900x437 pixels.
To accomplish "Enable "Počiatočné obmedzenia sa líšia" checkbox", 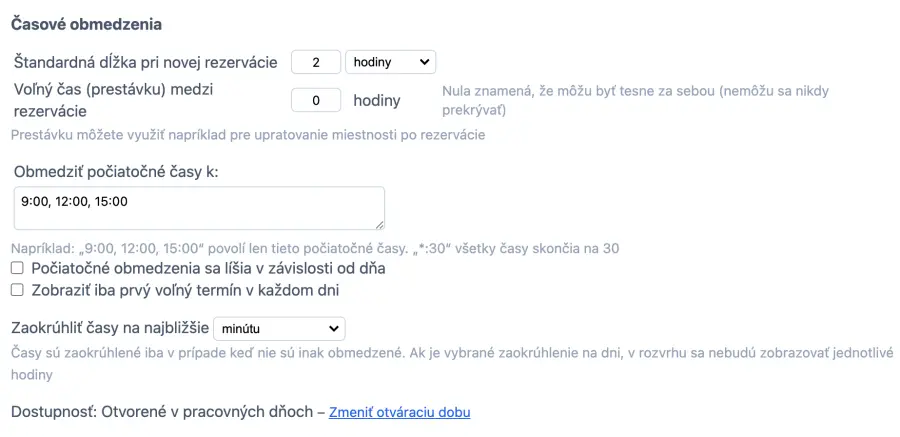I will point(17,268).
